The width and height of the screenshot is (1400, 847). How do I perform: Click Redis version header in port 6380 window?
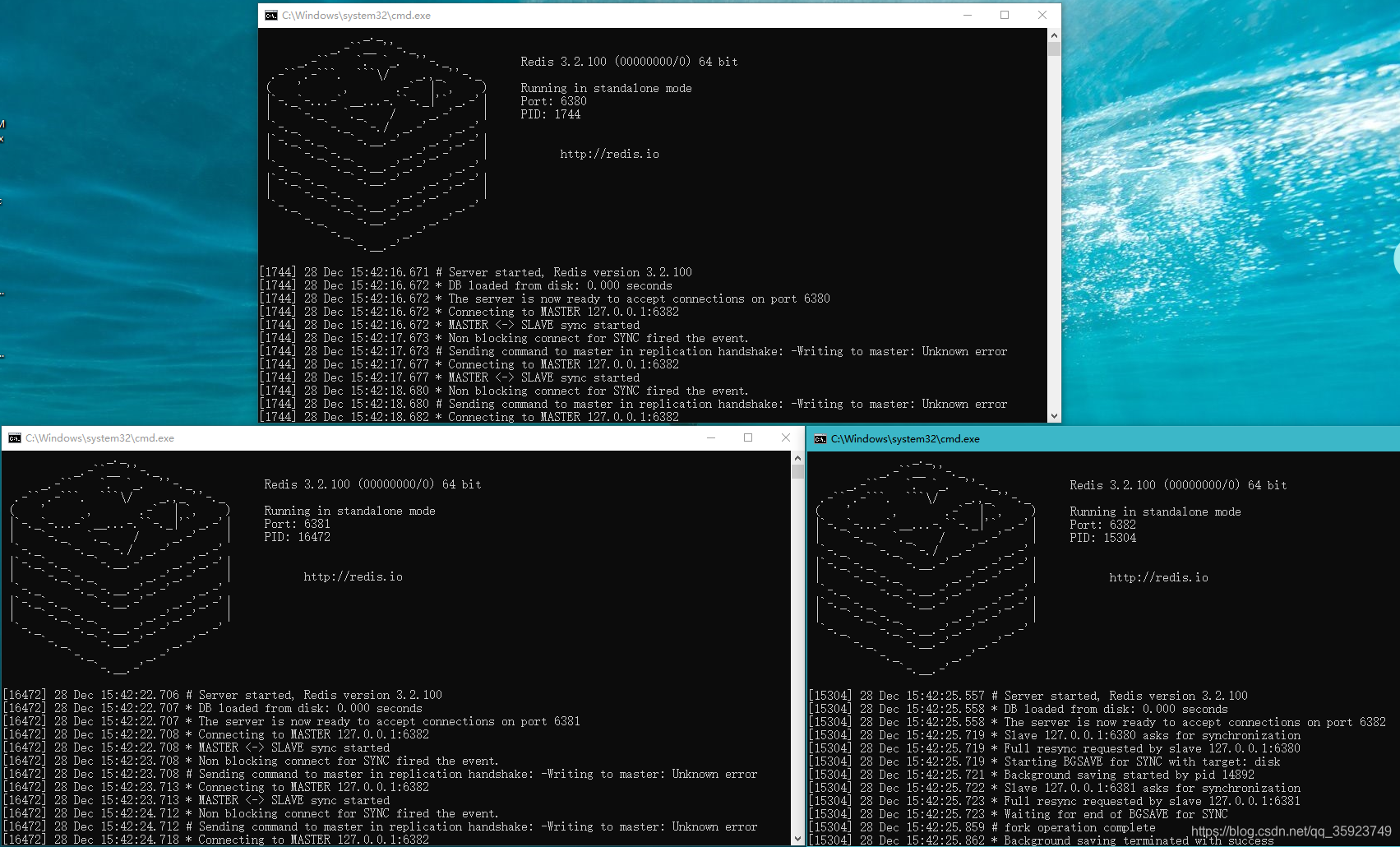click(629, 62)
